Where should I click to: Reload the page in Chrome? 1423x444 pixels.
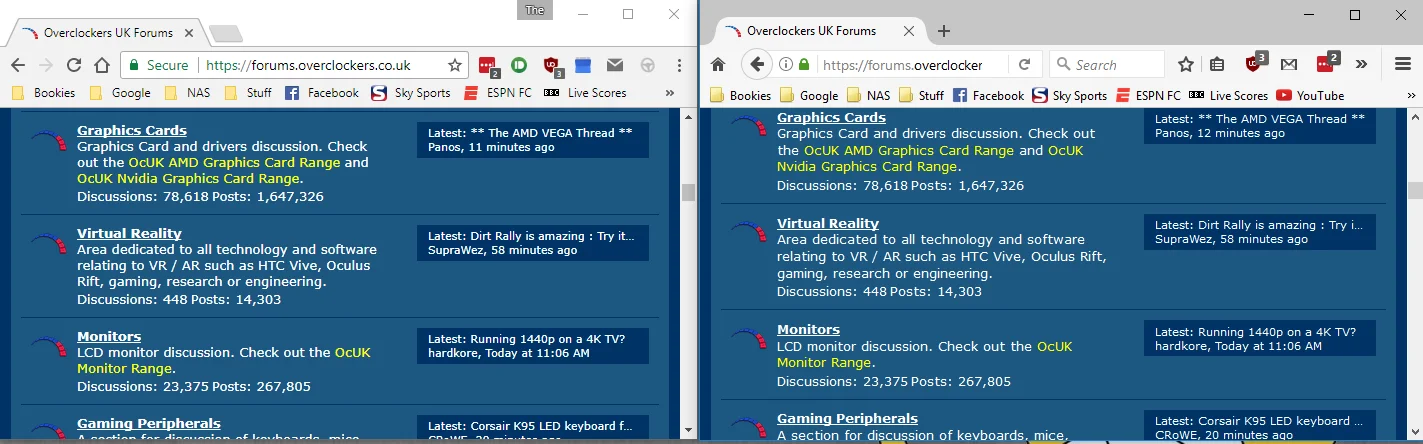click(x=73, y=65)
